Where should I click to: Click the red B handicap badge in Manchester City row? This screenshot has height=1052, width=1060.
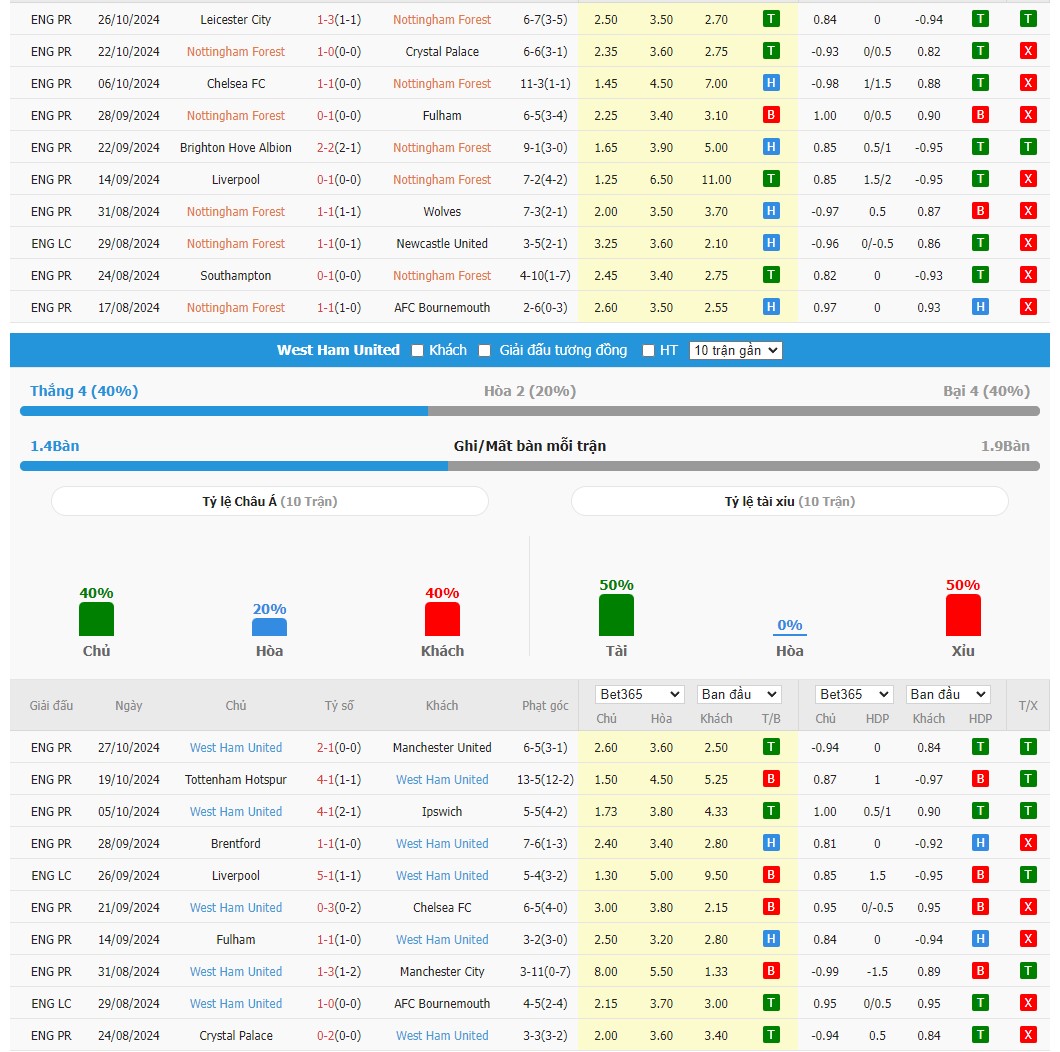[x=980, y=972]
